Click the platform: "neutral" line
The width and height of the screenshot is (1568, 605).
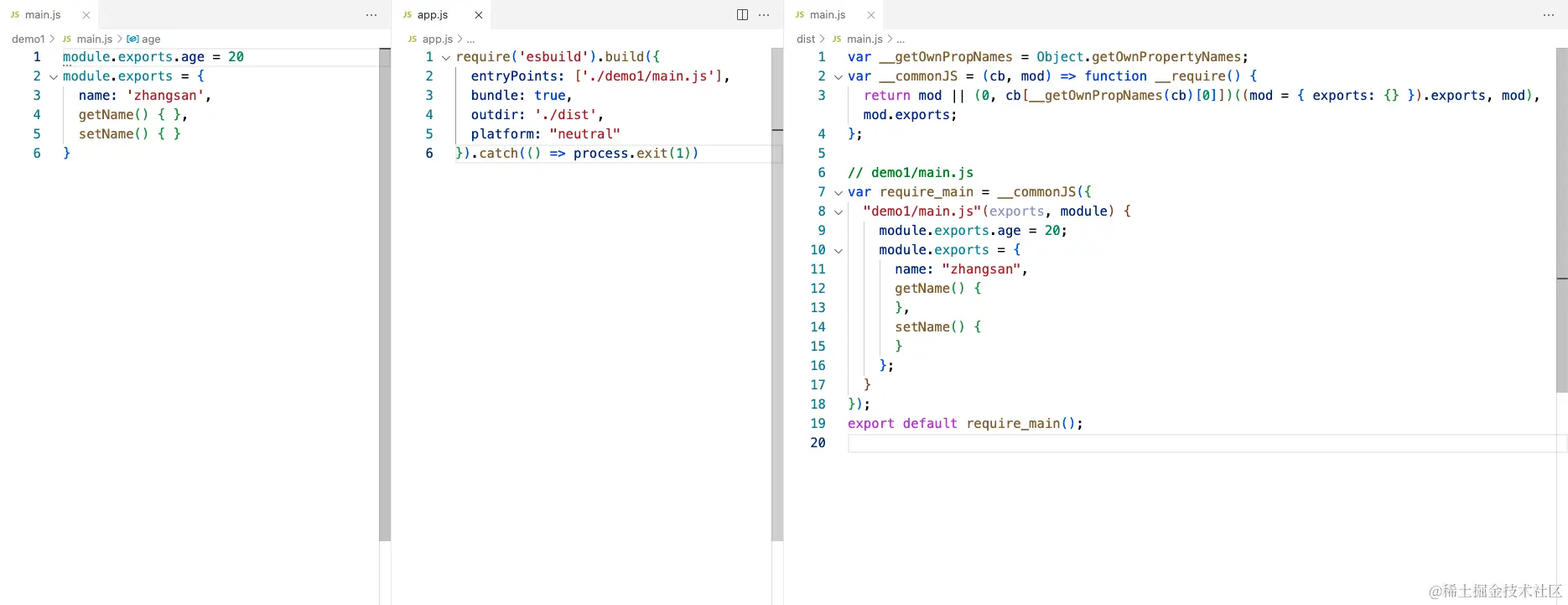546,134
